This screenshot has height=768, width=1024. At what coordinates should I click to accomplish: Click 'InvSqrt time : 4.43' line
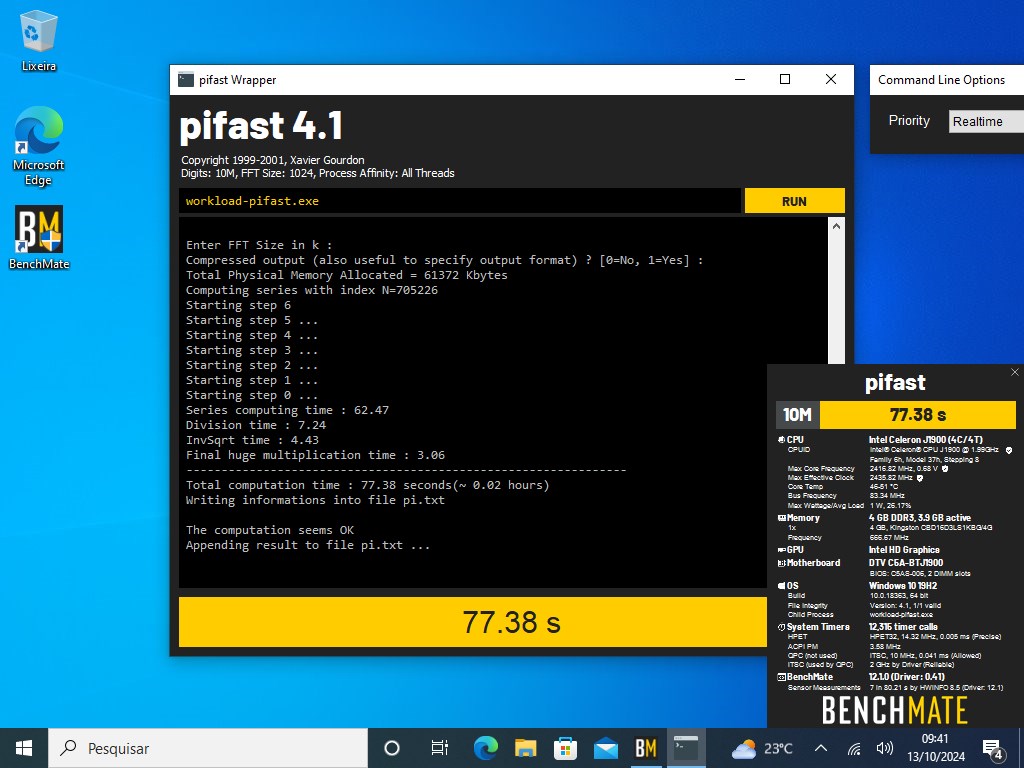tap(252, 440)
